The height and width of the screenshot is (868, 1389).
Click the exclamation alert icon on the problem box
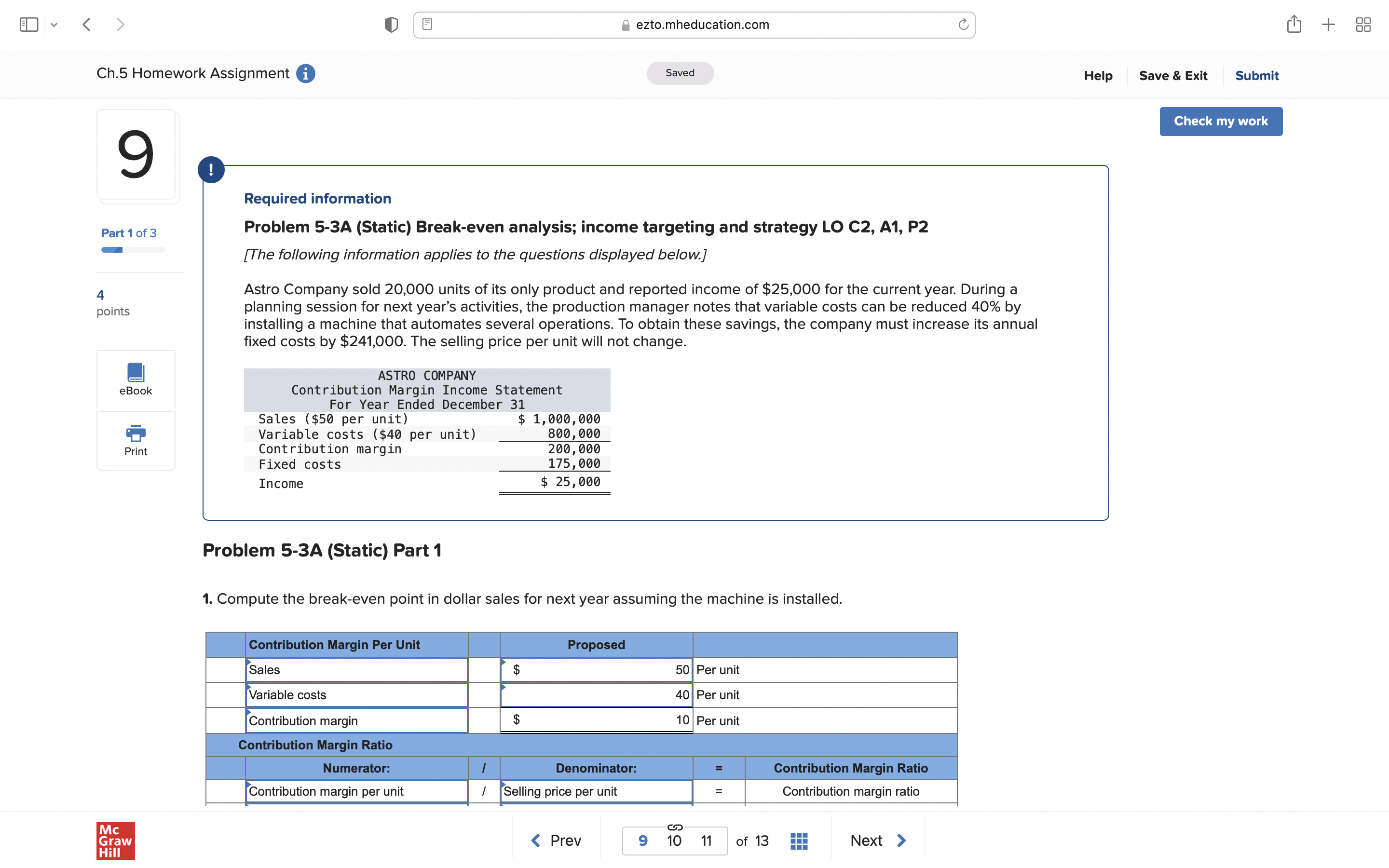click(x=211, y=169)
